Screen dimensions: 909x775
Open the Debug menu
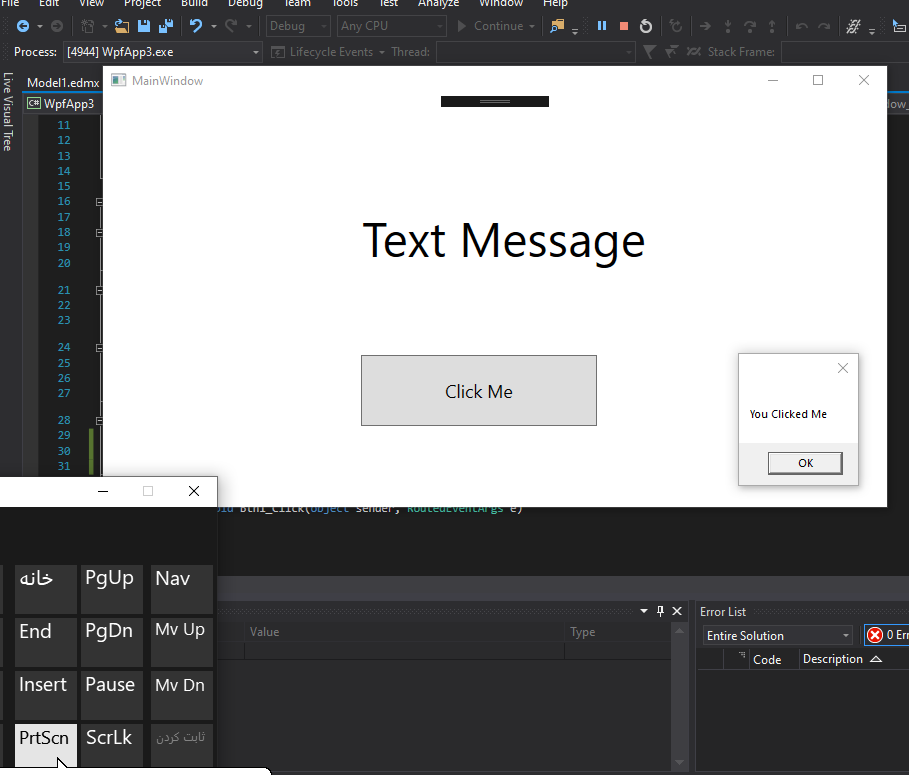[x=245, y=3]
